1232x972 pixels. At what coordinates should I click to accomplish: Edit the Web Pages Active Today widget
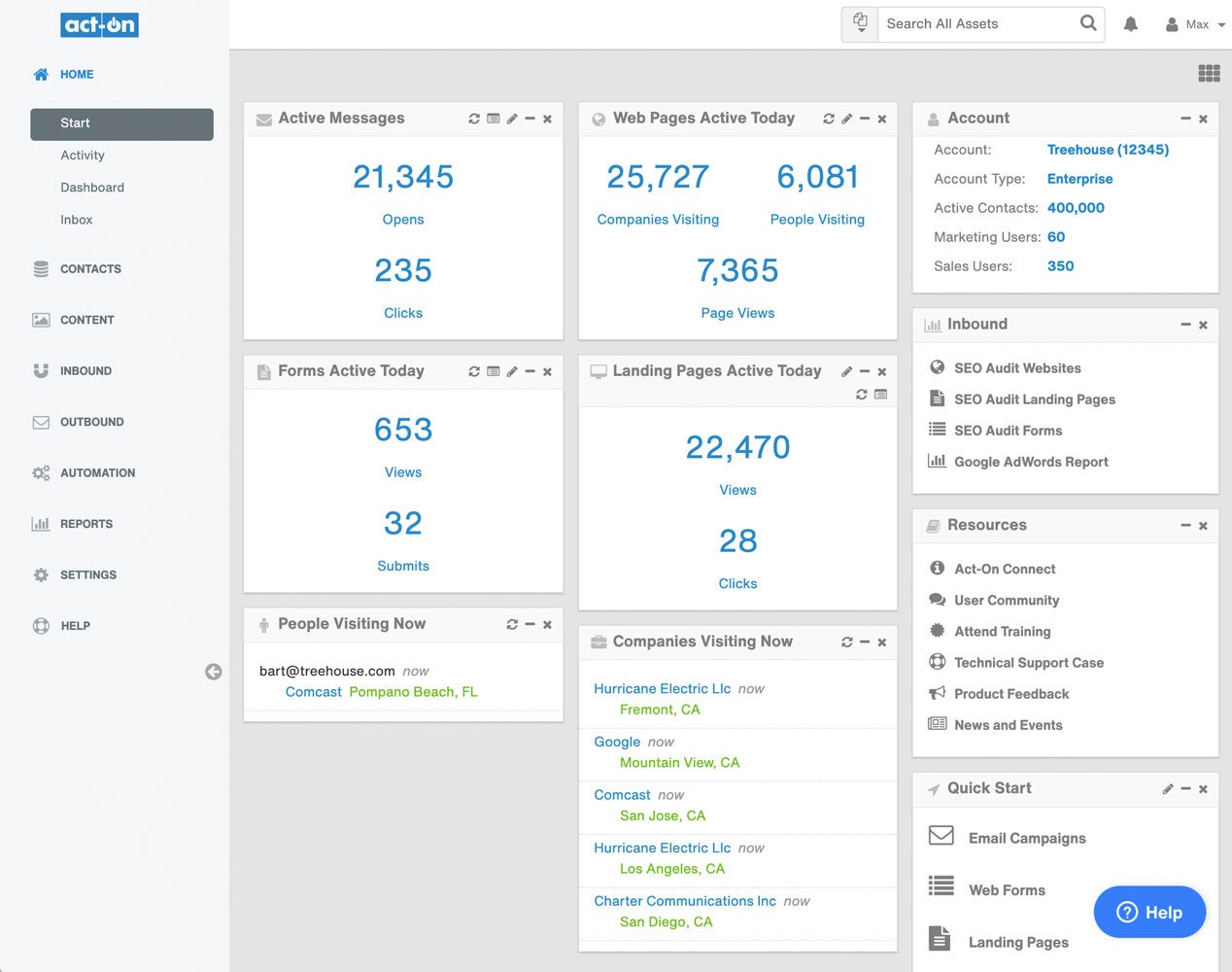[x=846, y=119]
